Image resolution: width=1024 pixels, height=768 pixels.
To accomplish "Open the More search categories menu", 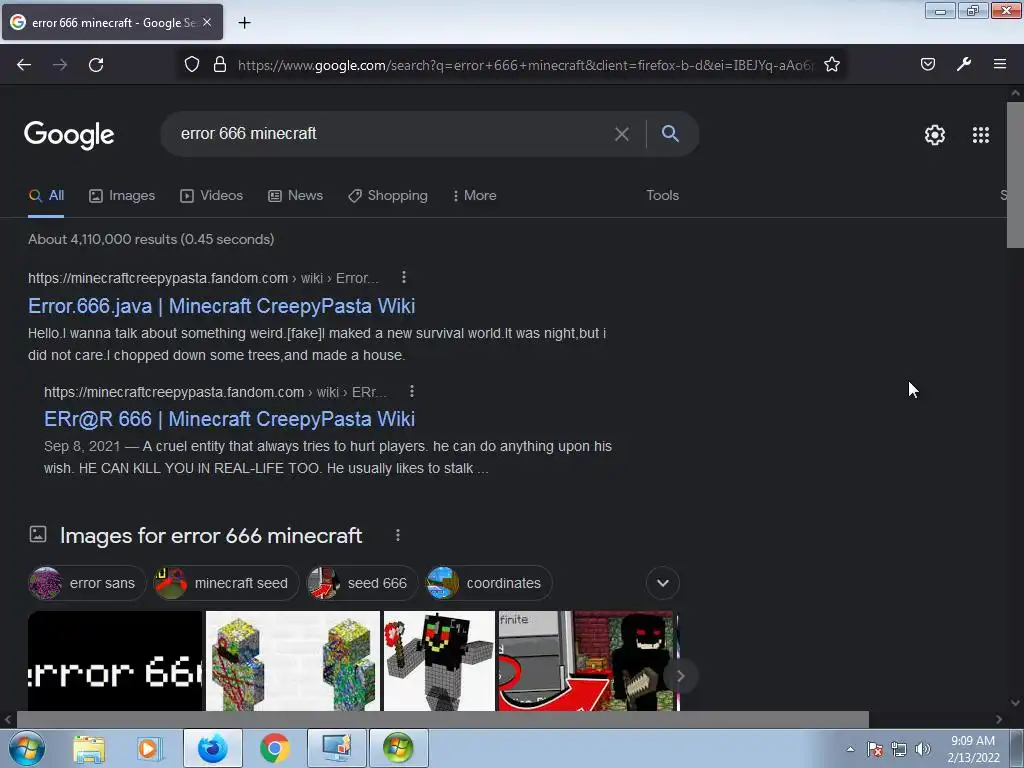I will pos(475,195).
